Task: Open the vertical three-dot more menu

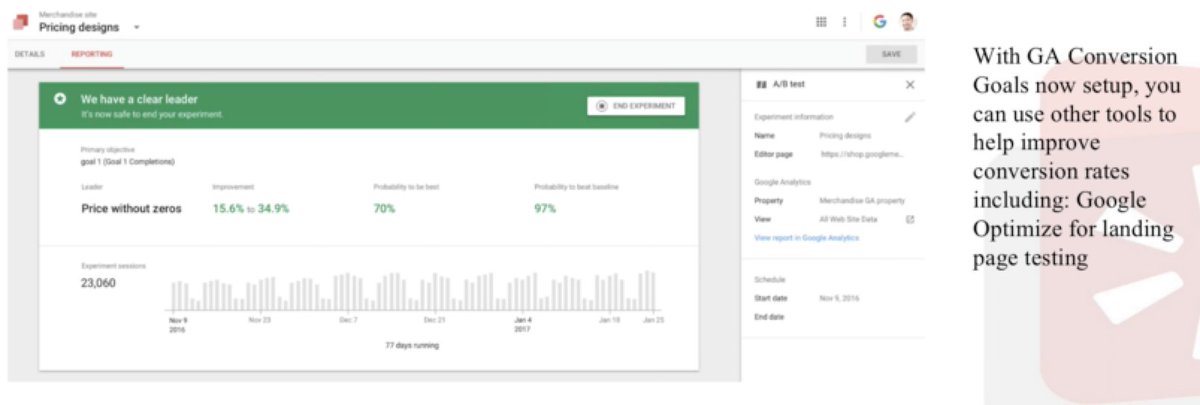Action: pyautogui.click(x=845, y=21)
